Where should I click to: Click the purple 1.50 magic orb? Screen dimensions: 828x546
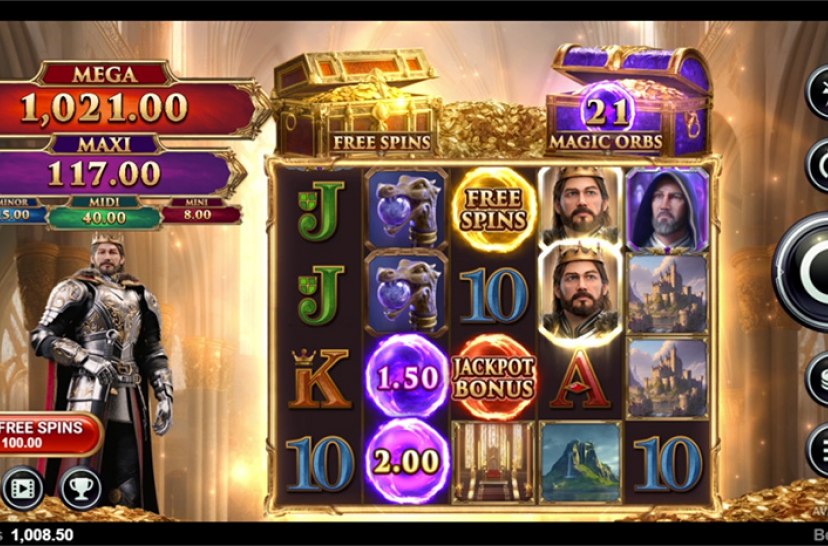point(407,376)
